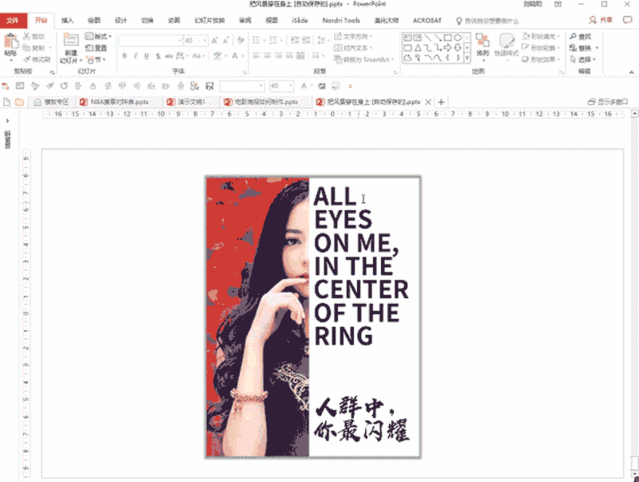Expand the shapes gallery More arrow
Image resolution: width=639 pixels, height=482 pixels.
pos(467,59)
